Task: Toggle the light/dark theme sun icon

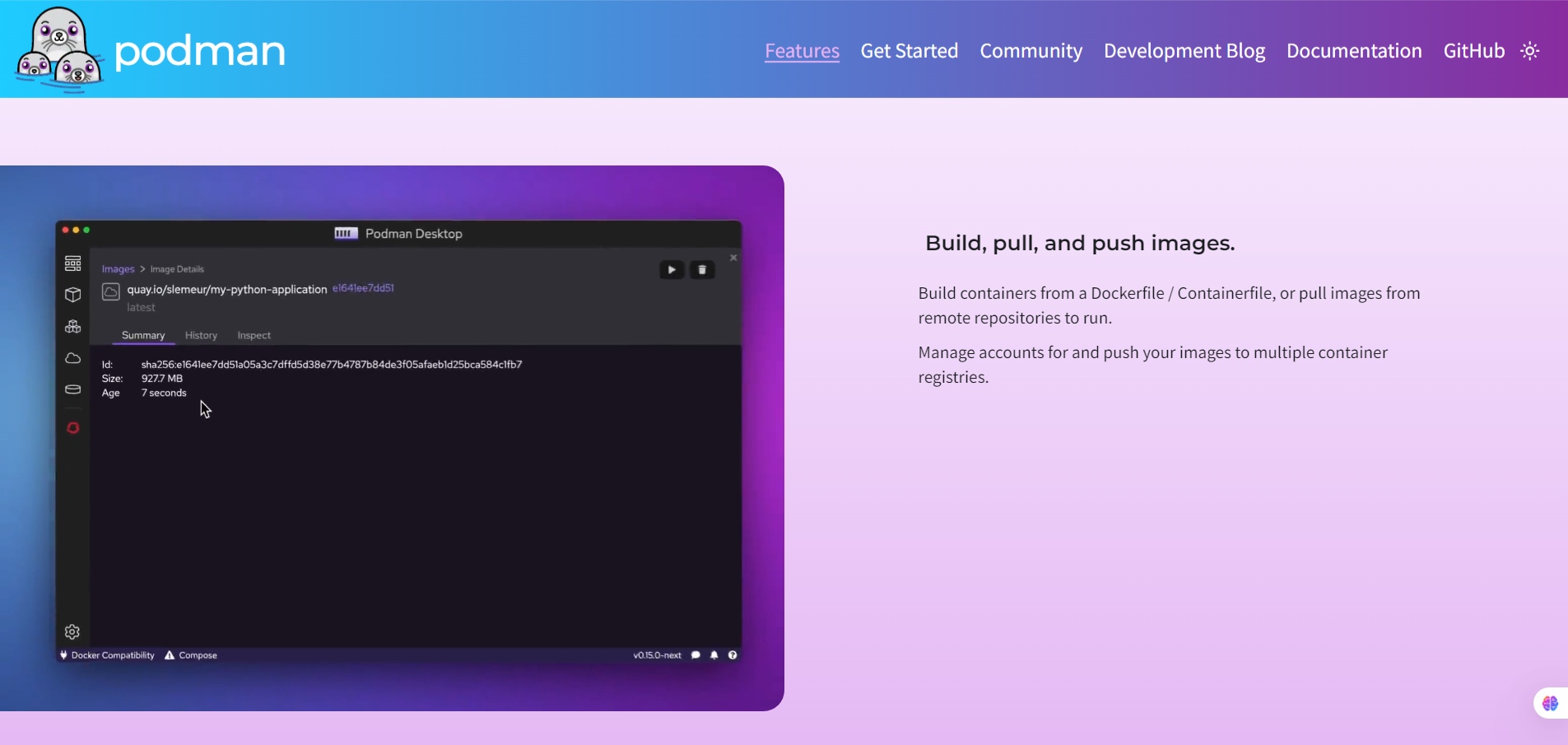Action: [x=1529, y=51]
